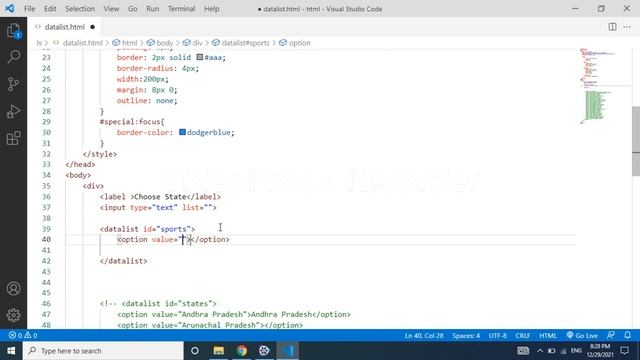Open the Visual Studio Code taskbar icon

point(288,351)
